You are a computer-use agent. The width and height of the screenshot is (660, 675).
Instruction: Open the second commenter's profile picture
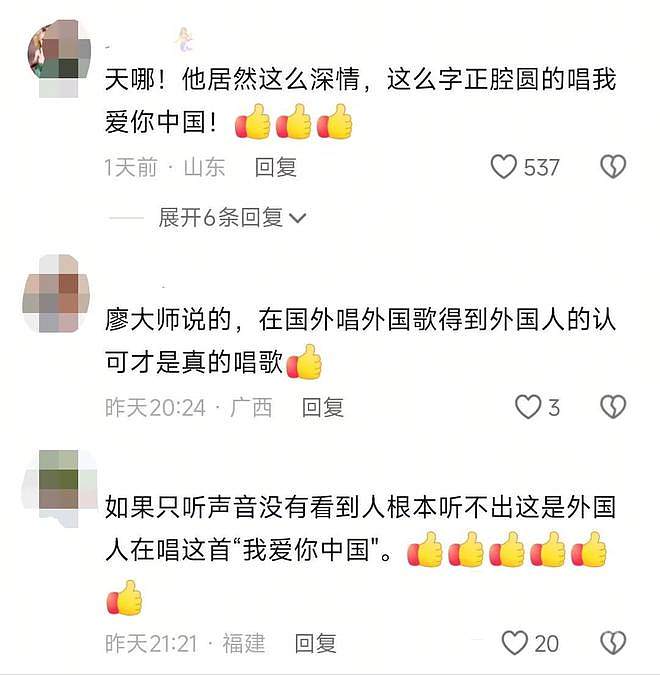tap(56, 293)
